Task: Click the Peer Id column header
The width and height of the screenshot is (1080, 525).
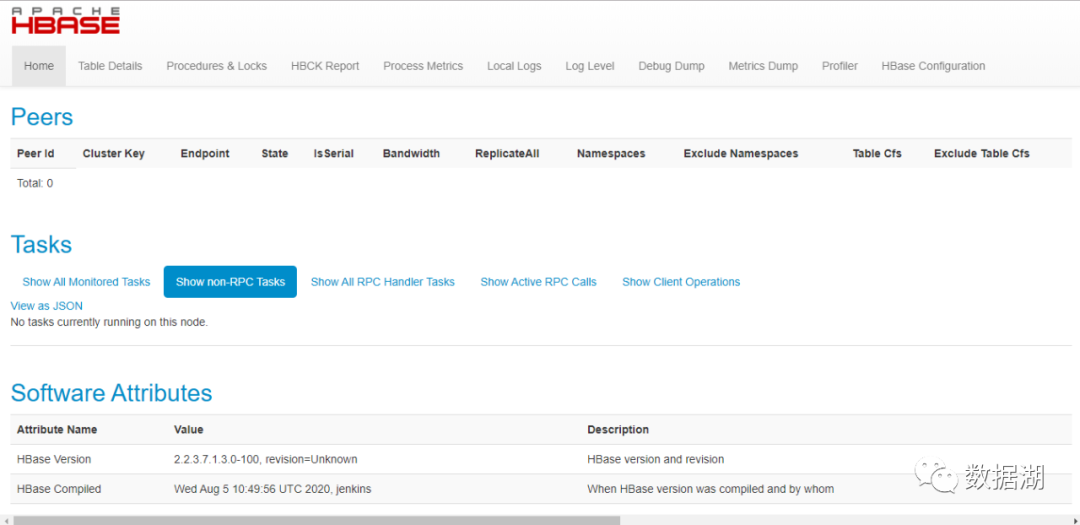Action: (36, 154)
